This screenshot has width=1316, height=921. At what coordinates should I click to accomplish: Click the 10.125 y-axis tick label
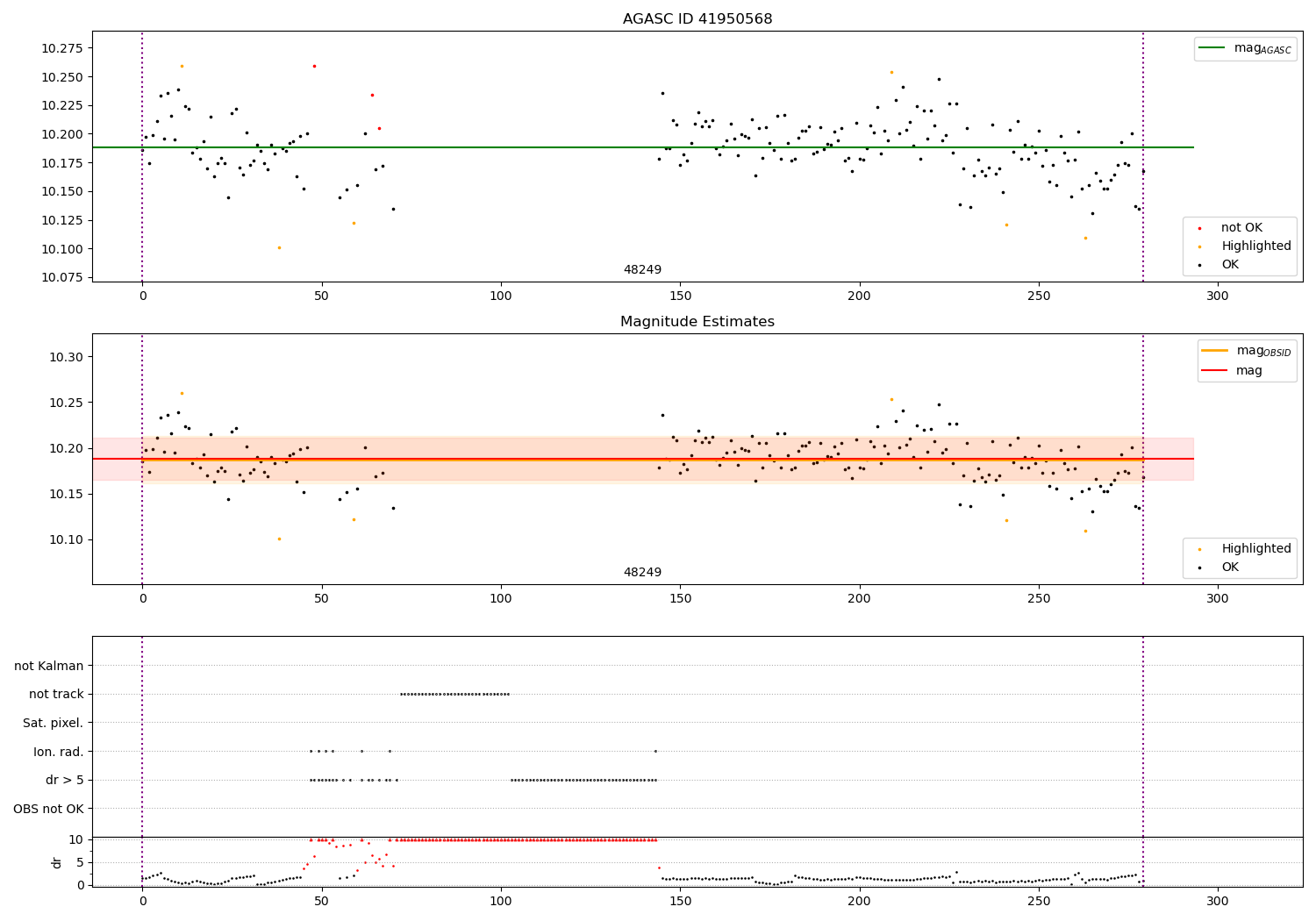coord(62,220)
